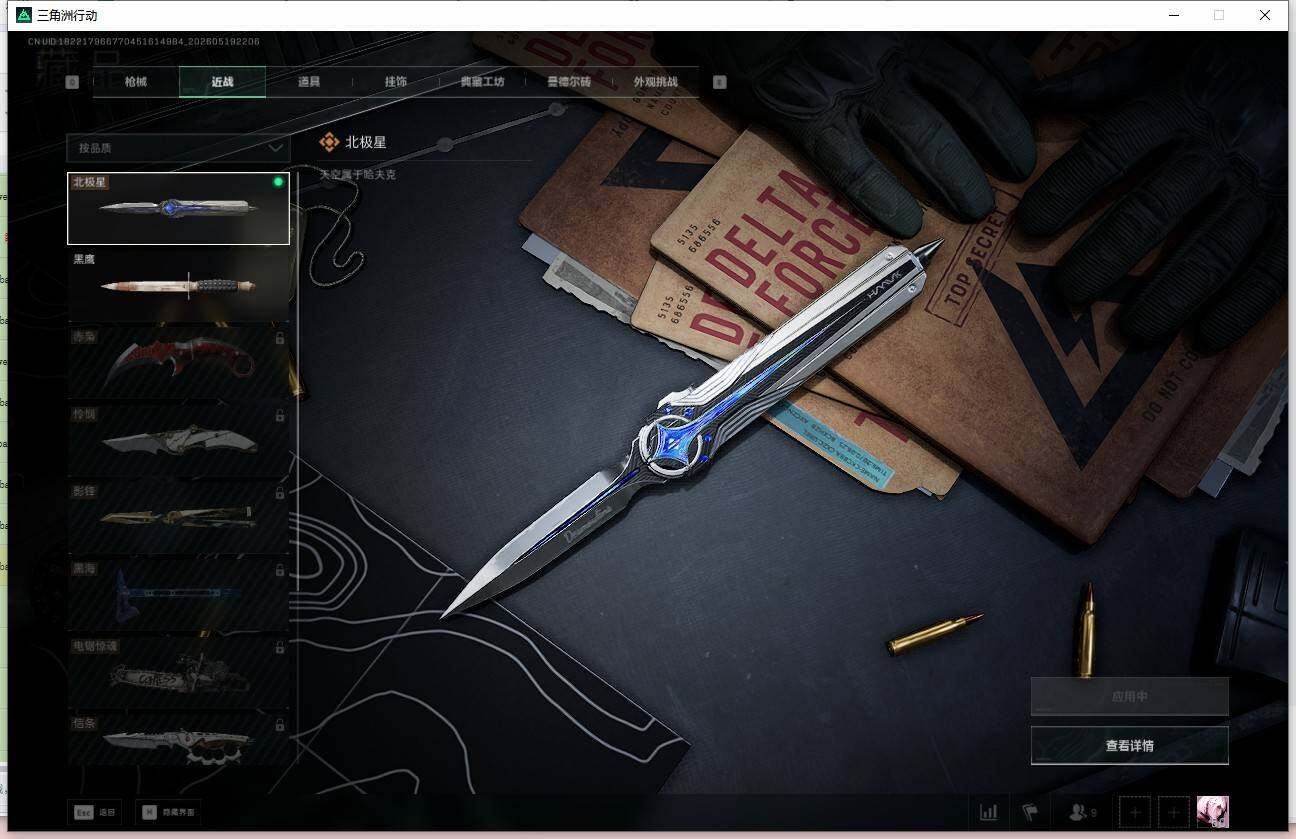1296x839 pixels.
Task: Click the 天空属于哈夫克 description text
Action: [358, 174]
